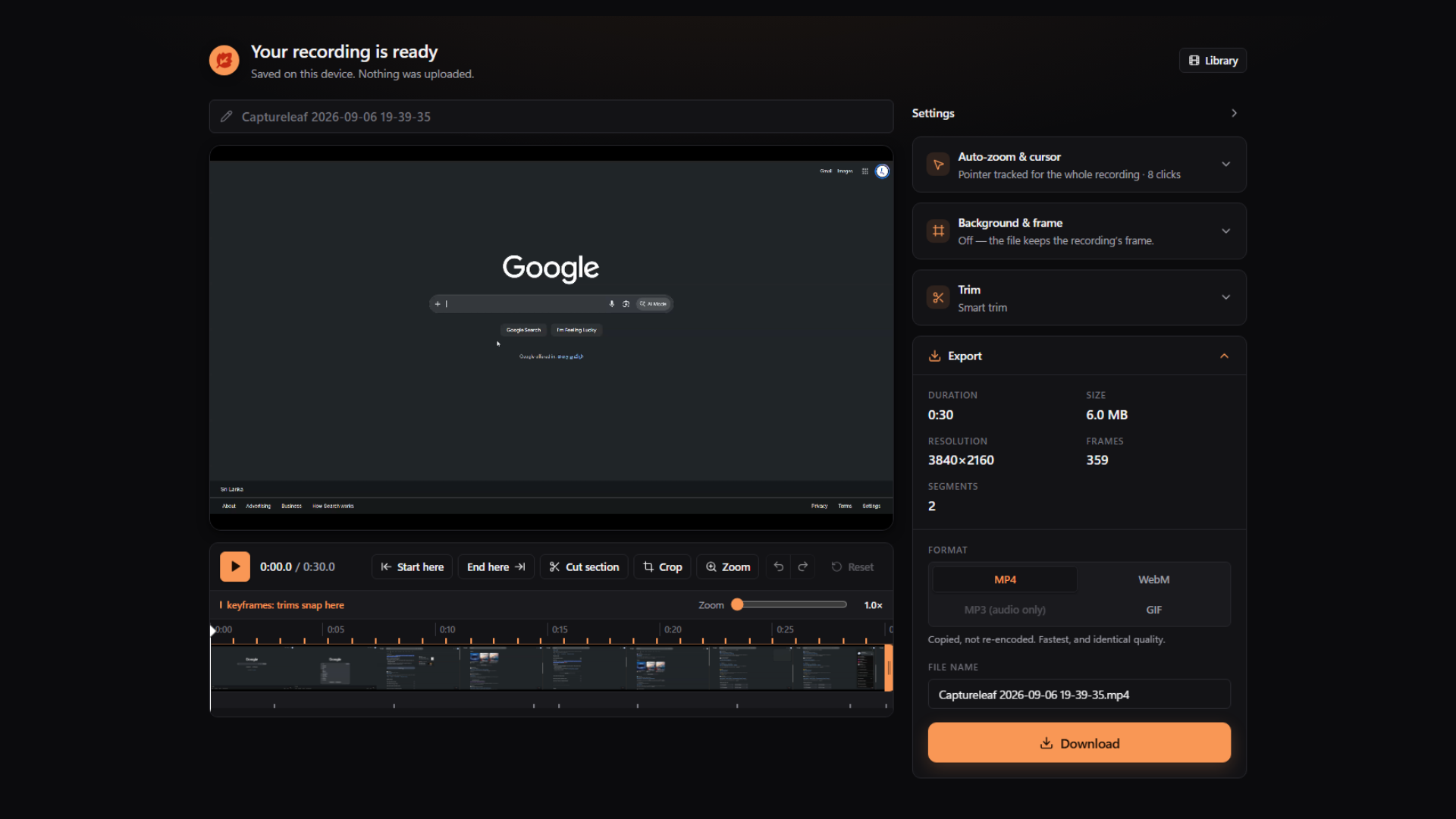This screenshot has height=819, width=1456.
Task: Click the '359' frames value
Action: 1097,460
